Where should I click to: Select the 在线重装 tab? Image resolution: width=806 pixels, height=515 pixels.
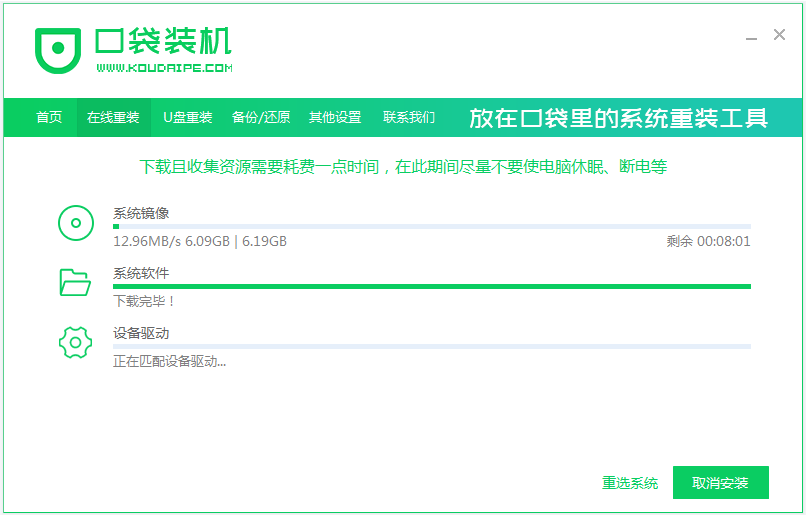(x=113, y=117)
